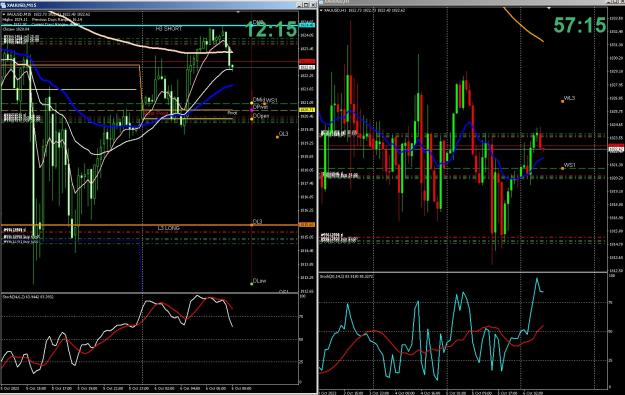Click the M15 chart time axis
Image resolution: width=625 pixels, height=395 pixels.
(x=149, y=388)
